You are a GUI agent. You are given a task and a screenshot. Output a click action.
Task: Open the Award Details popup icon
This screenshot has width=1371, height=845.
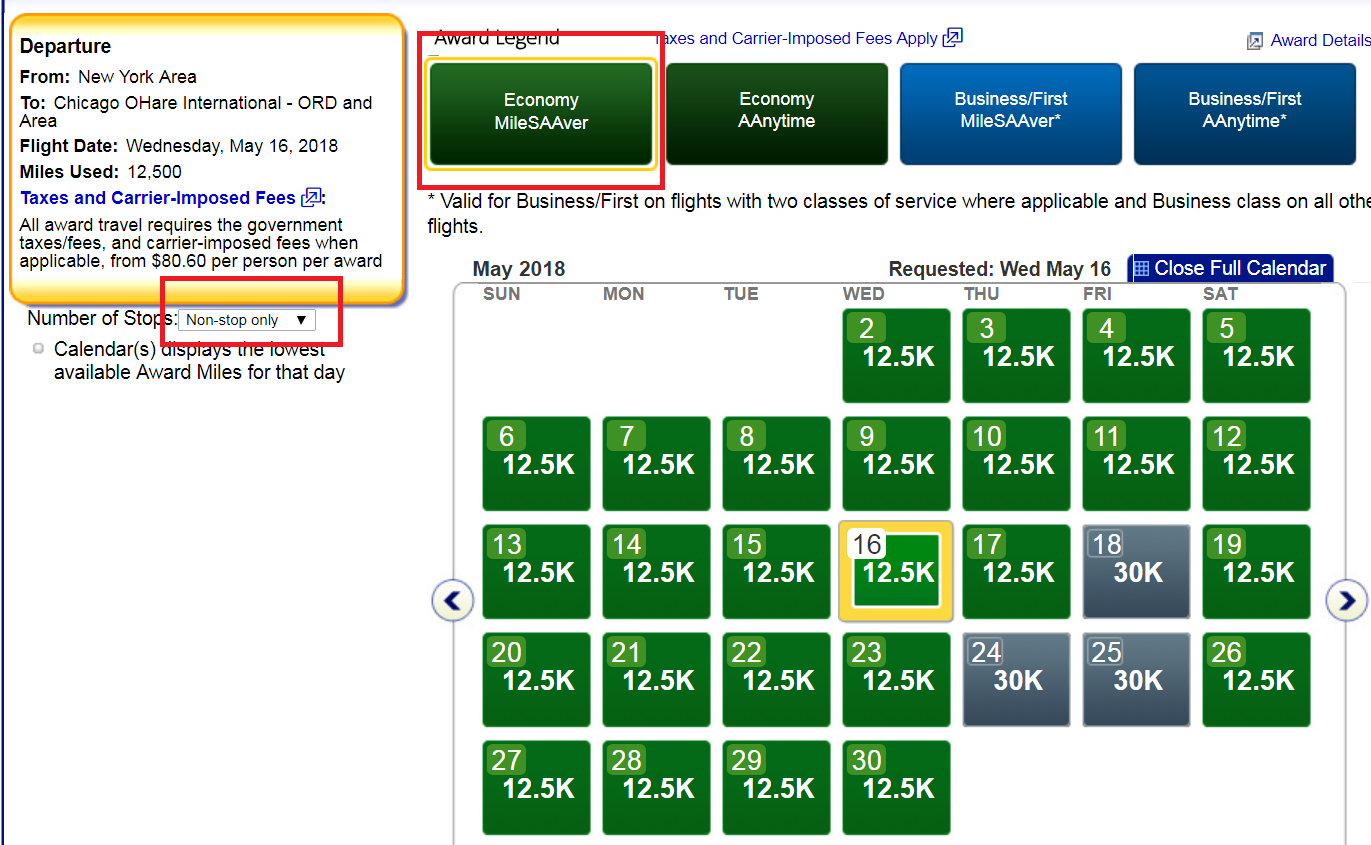pos(1255,41)
